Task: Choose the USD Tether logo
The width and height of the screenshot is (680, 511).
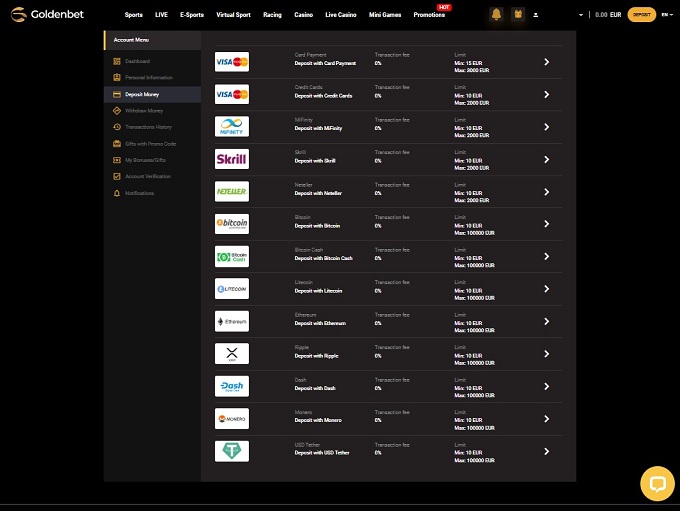Action: click(x=232, y=451)
